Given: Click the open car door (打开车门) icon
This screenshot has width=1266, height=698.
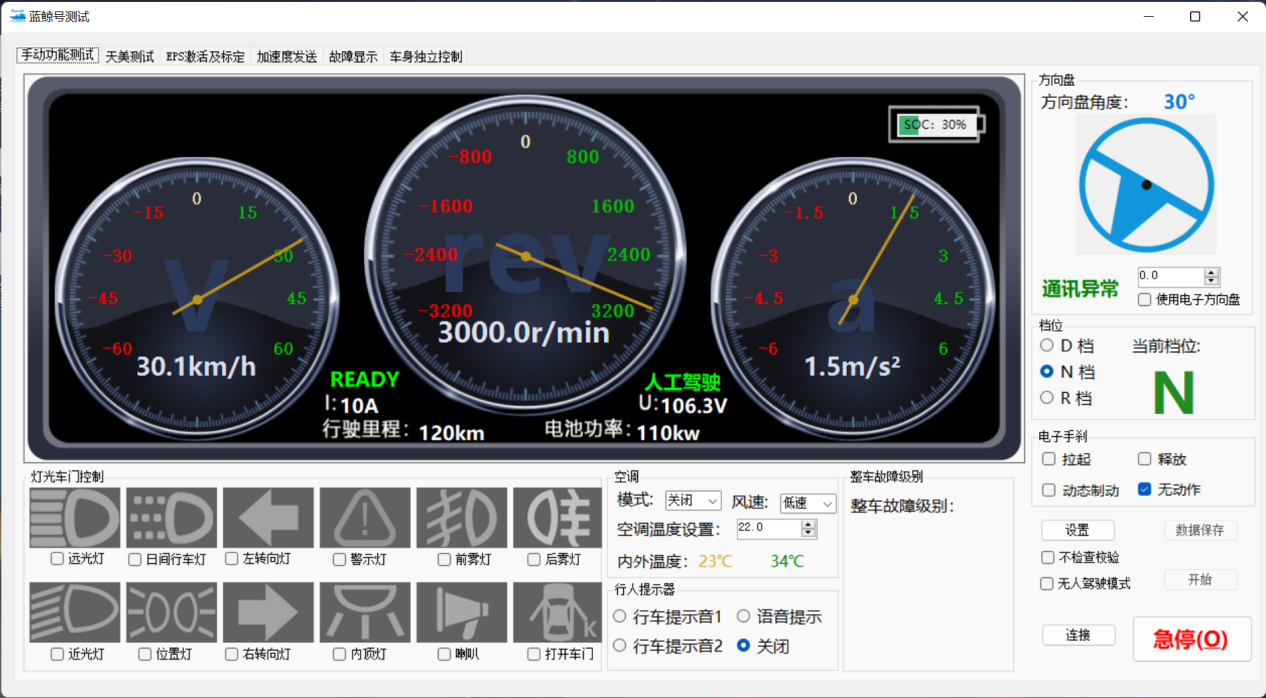Looking at the screenshot, I should coord(558,612).
